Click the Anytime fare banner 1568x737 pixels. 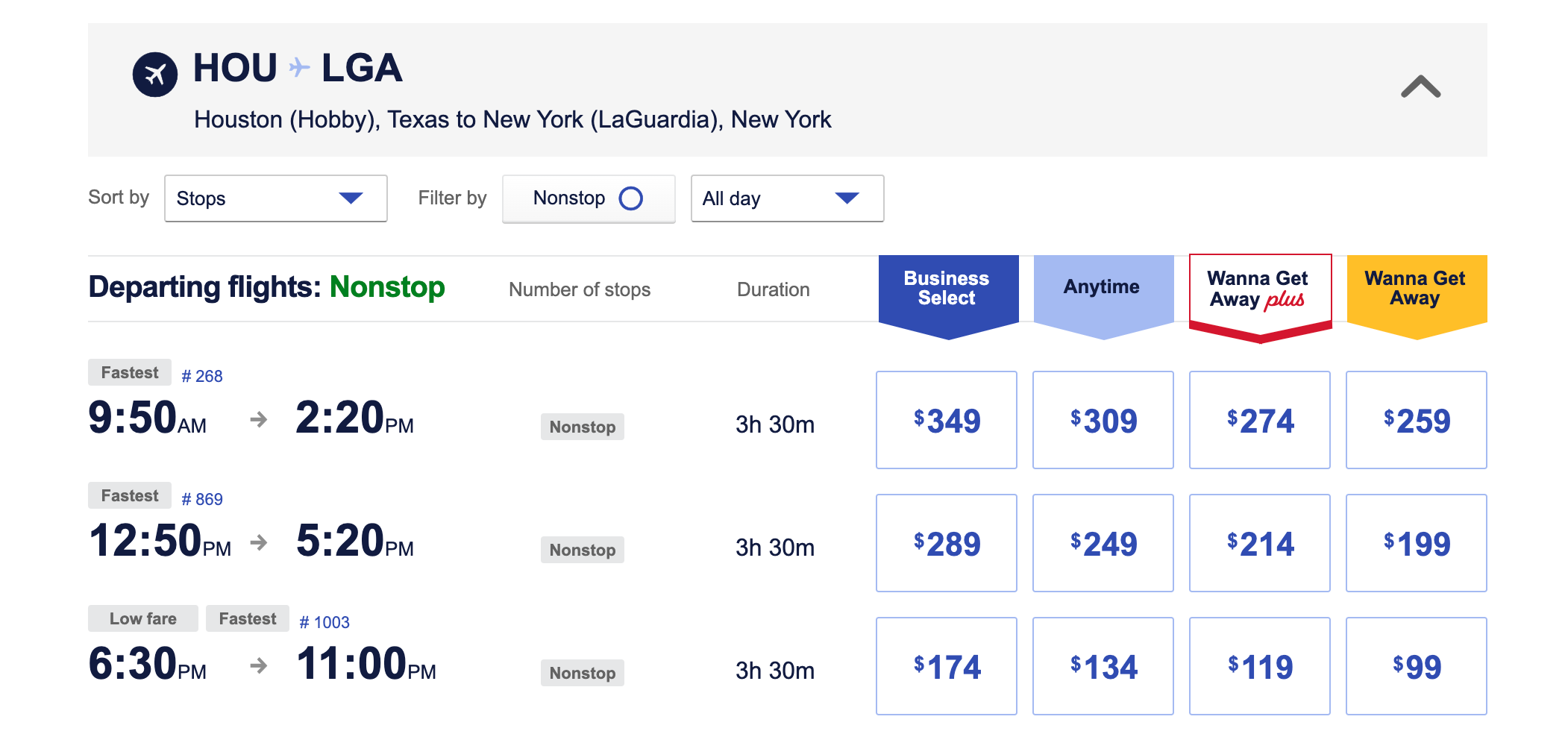coord(1103,286)
